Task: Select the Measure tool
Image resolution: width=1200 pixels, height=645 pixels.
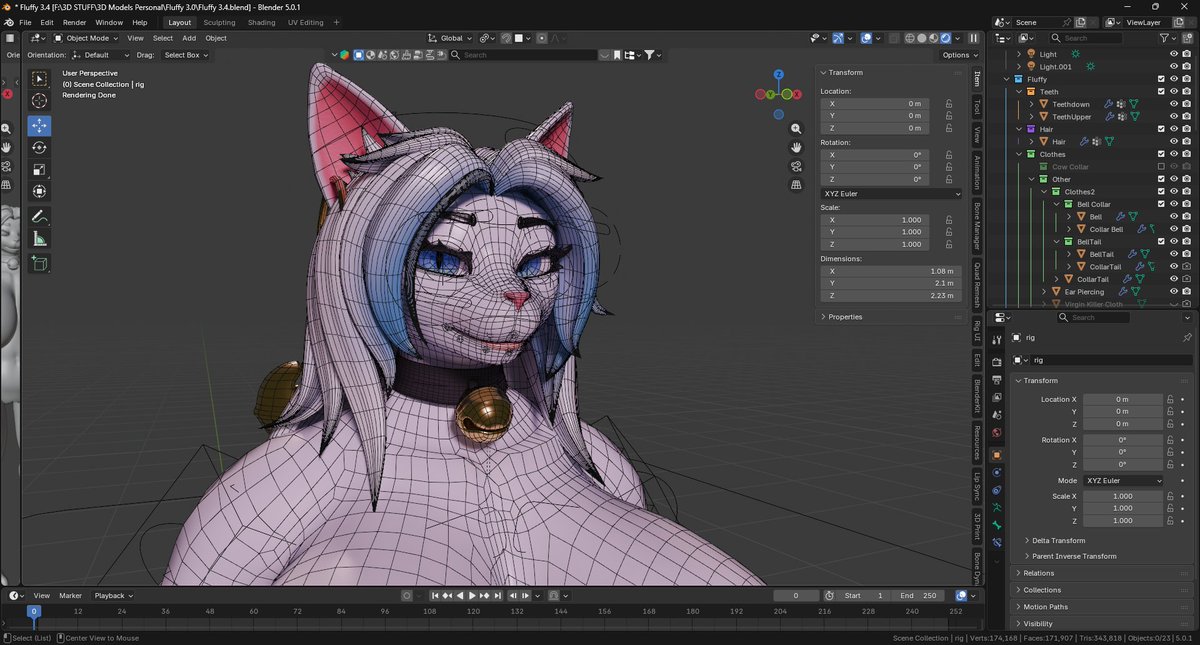Action: coord(40,239)
